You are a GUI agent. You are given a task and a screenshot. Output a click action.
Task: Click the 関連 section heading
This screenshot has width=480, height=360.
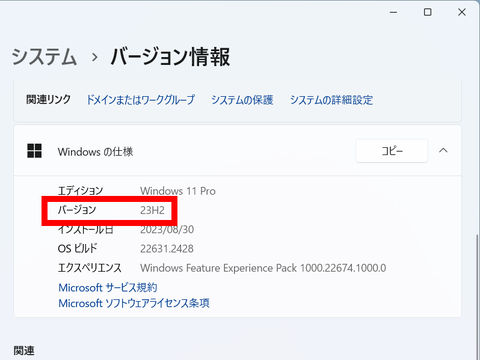click(24, 351)
